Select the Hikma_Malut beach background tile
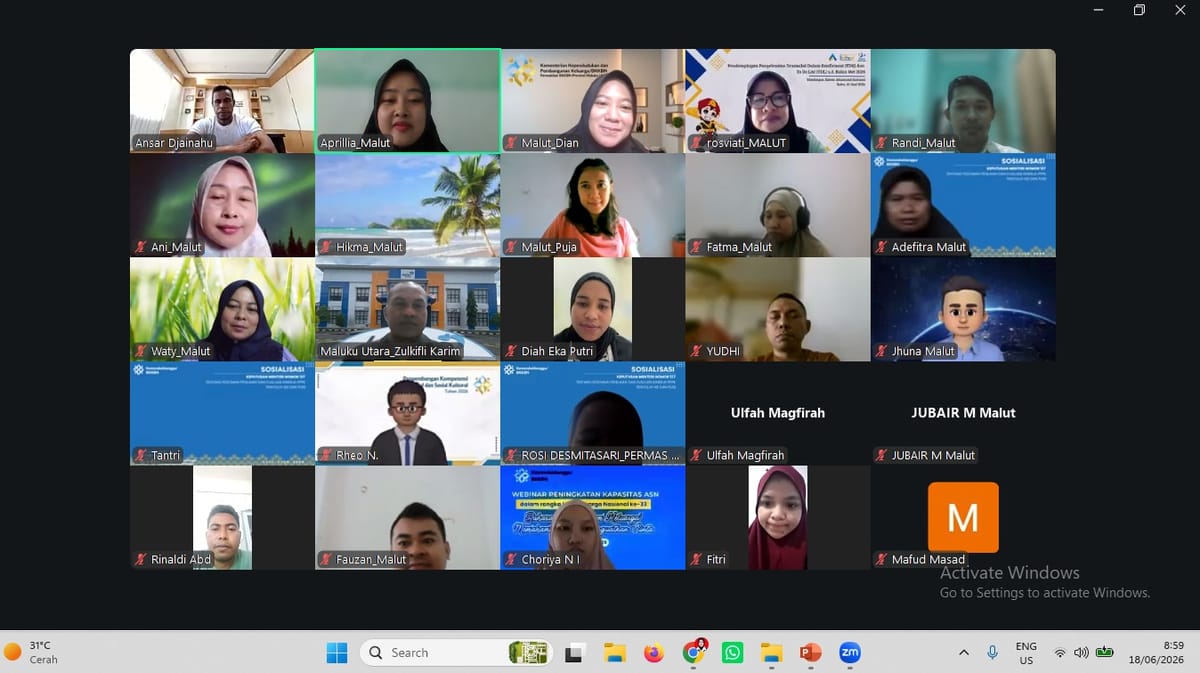This screenshot has width=1200, height=673. click(408, 205)
